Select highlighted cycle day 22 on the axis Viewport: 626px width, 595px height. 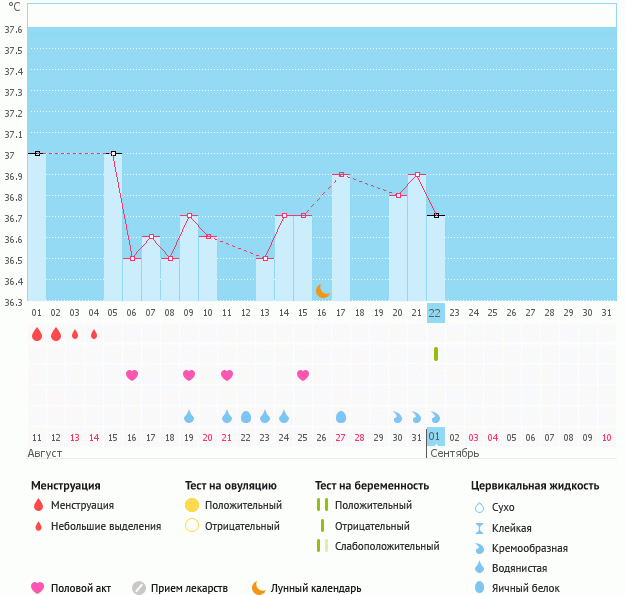435,313
